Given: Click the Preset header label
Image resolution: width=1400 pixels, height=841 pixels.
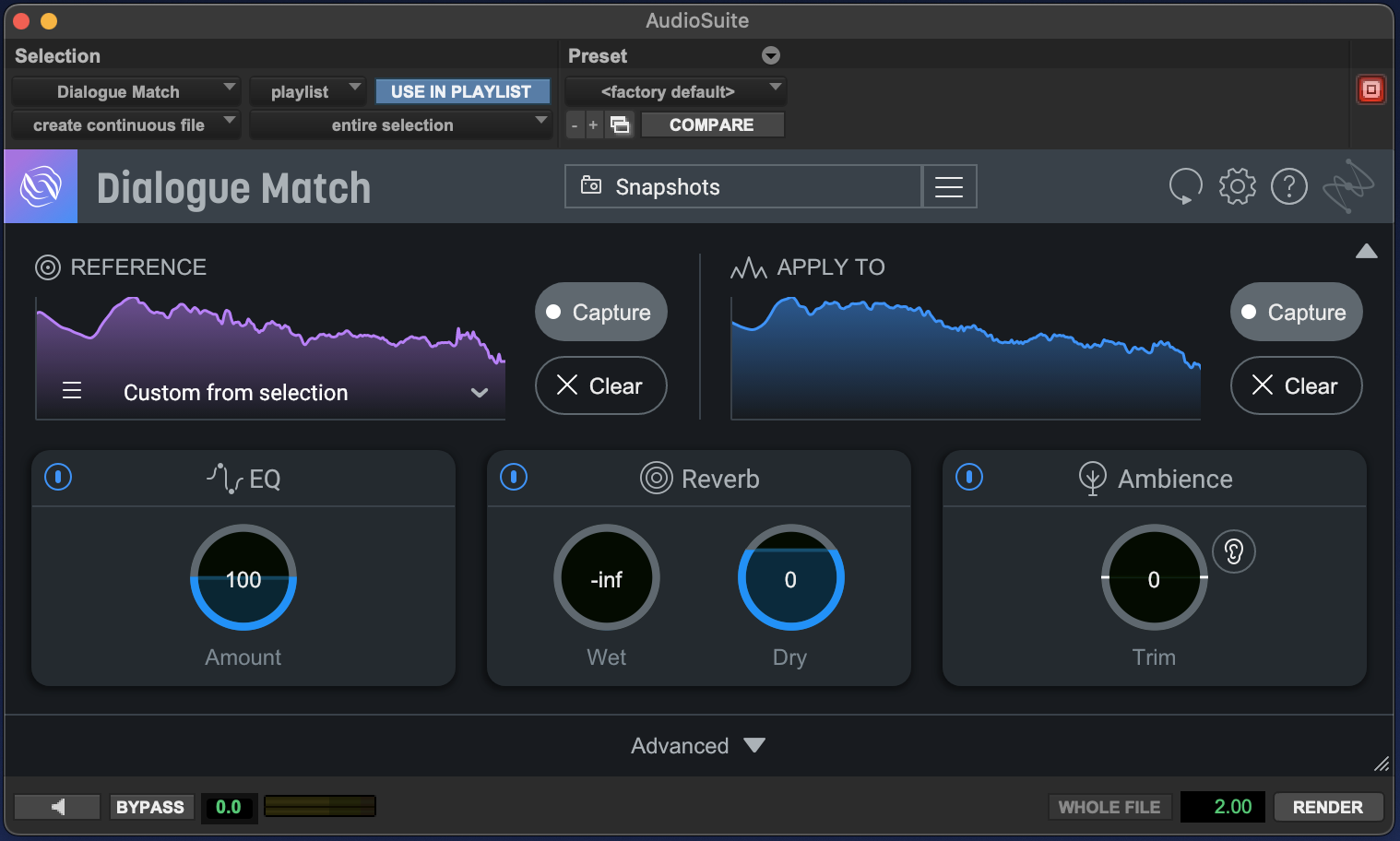Looking at the screenshot, I should pyautogui.click(x=598, y=56).
